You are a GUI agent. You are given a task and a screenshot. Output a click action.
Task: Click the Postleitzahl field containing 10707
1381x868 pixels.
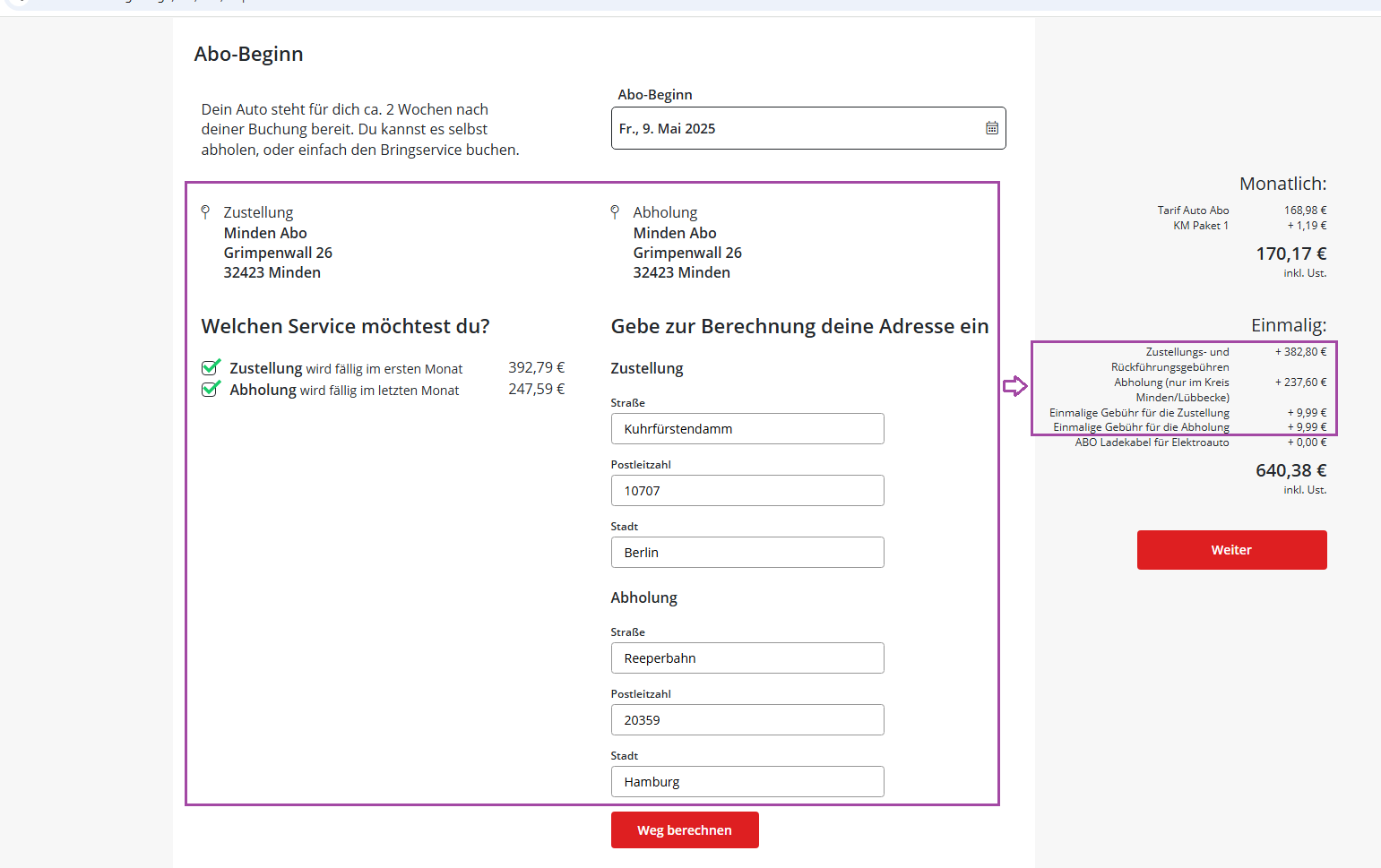[747, 491]
